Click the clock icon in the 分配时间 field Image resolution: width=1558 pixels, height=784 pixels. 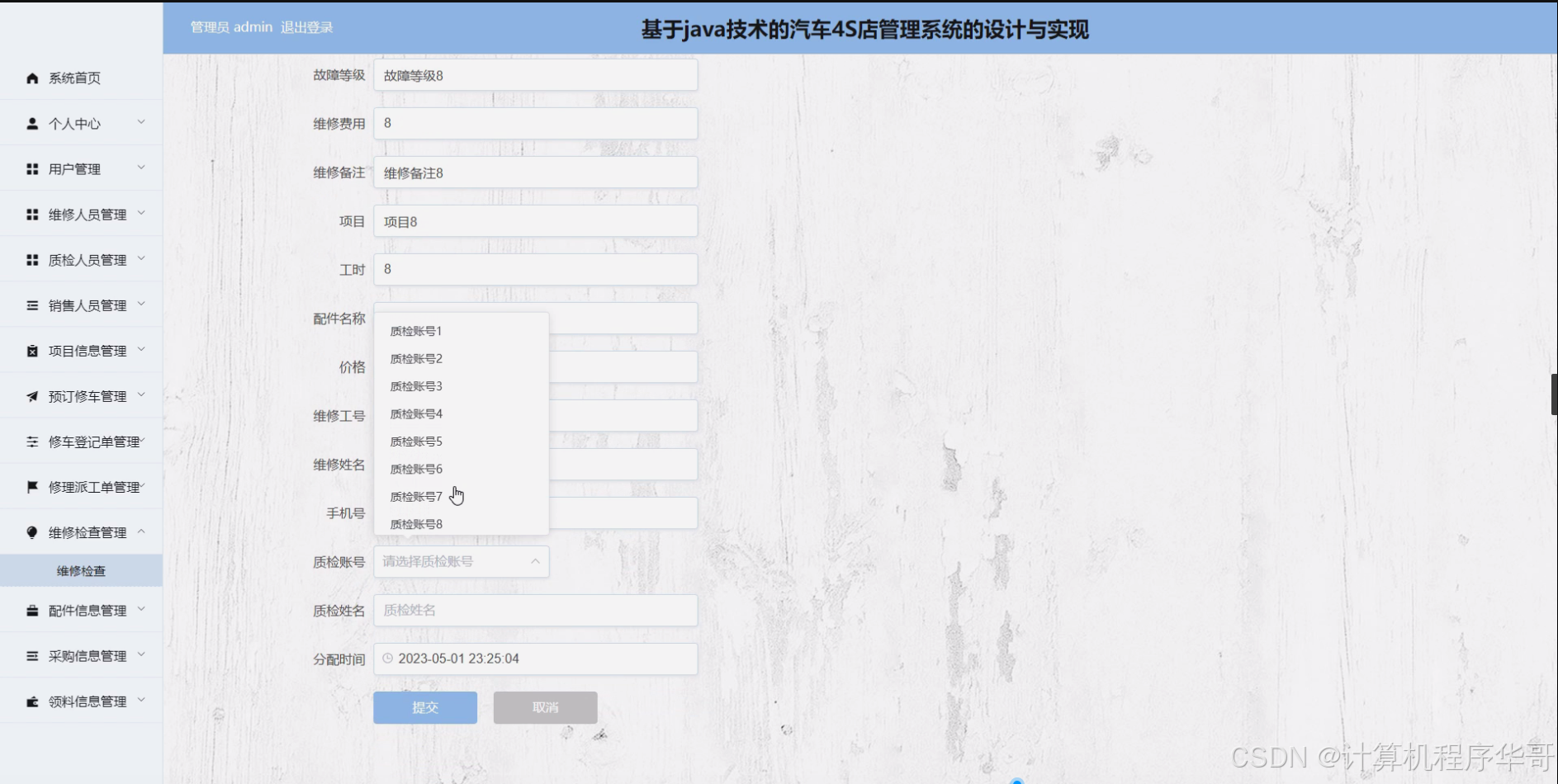387,659
